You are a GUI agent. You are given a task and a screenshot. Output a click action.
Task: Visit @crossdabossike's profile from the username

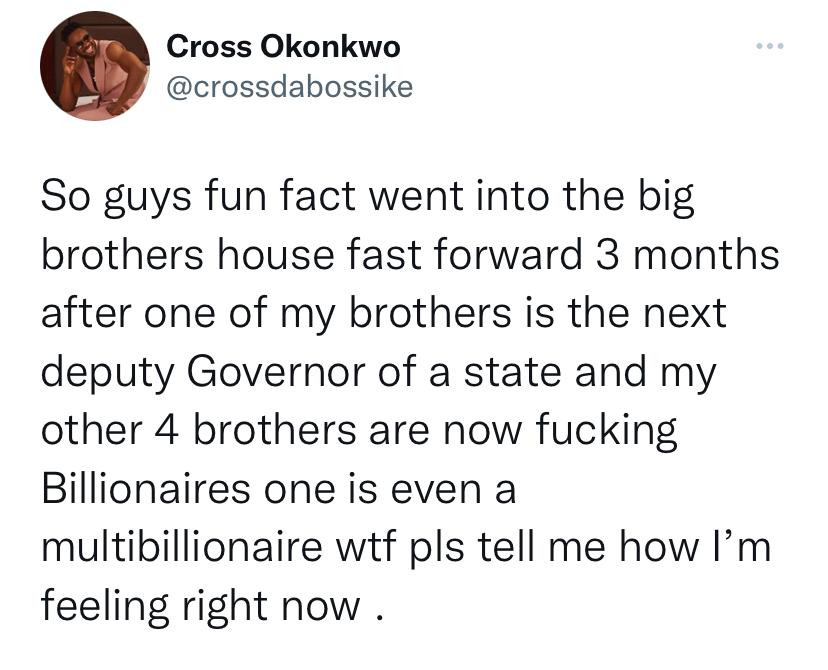(x=291, y=87)
